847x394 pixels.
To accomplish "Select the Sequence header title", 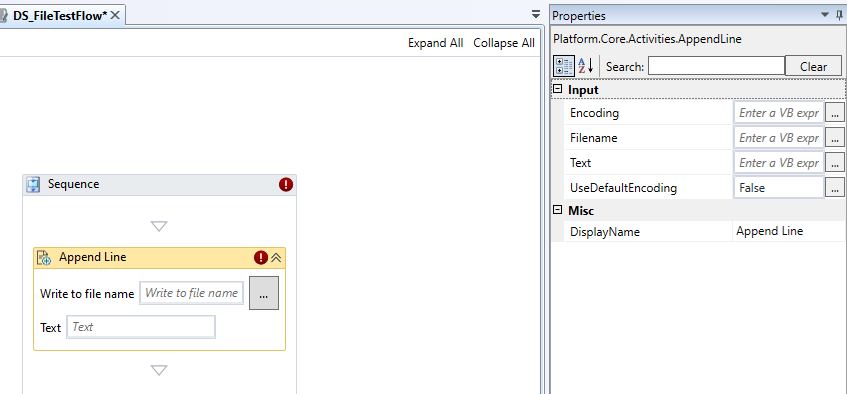I will (x=73, y=184).
